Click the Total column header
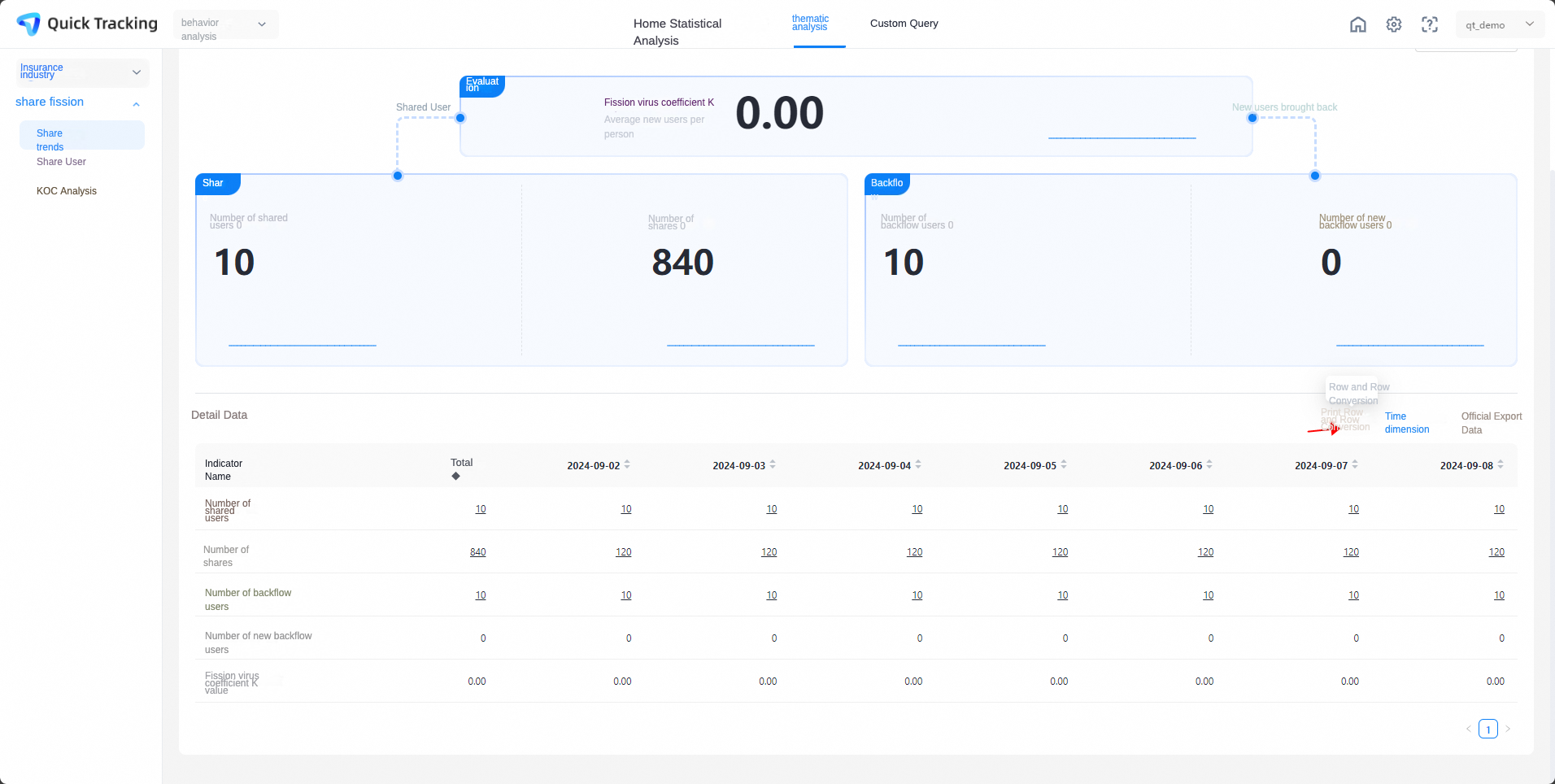 coord(462,463)
